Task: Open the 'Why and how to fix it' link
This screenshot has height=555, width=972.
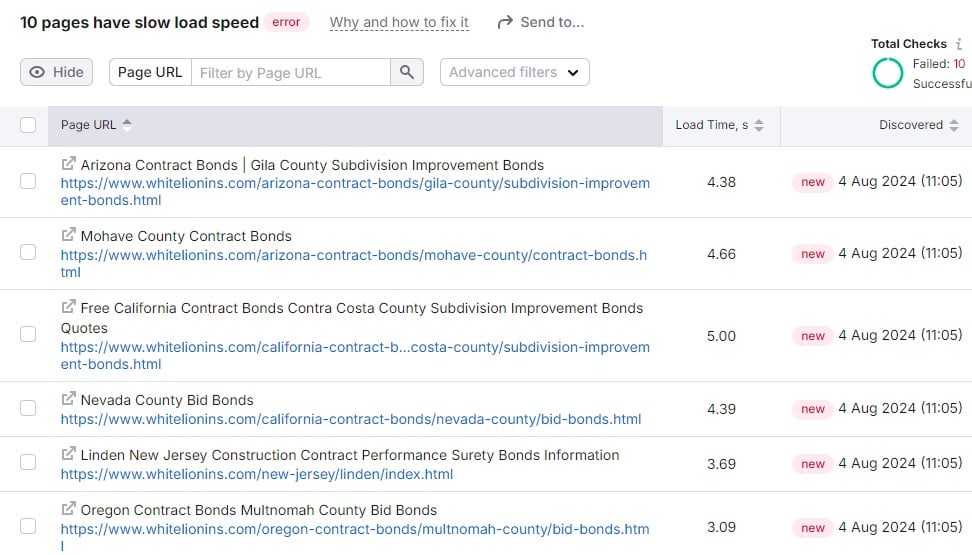Action: (x=399, y=22)
